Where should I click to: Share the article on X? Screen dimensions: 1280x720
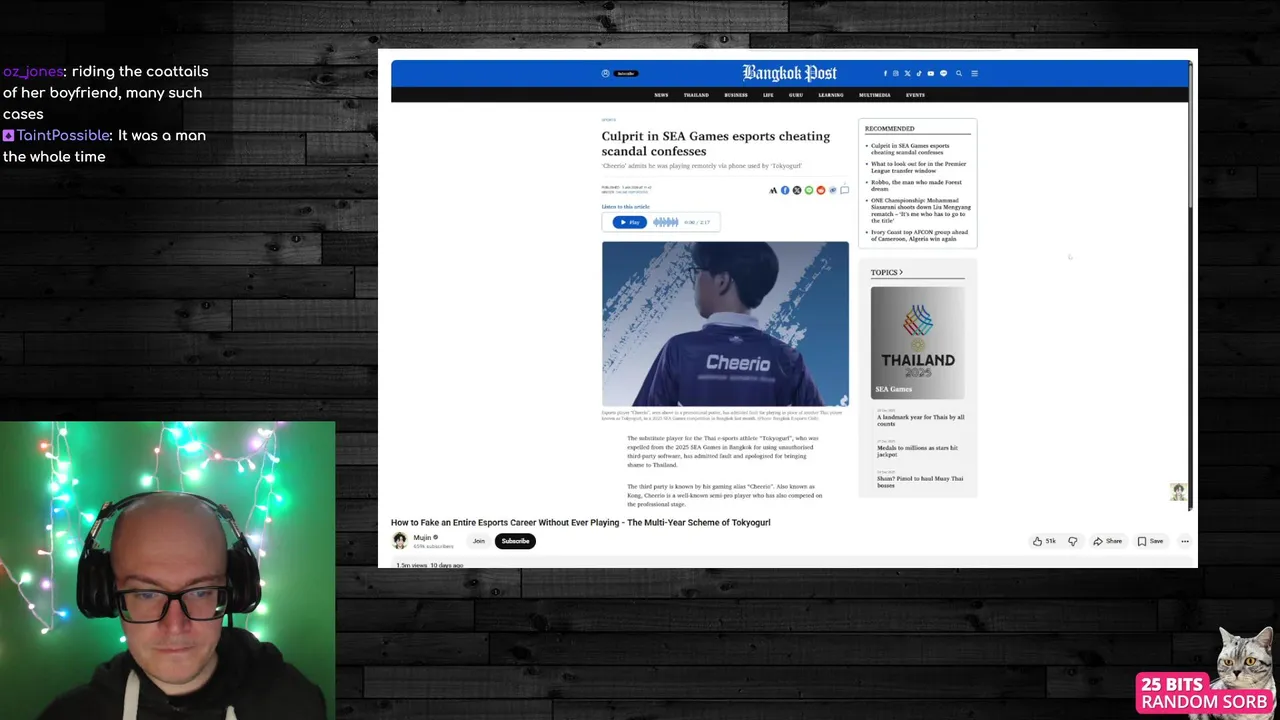tap(797, 190)
